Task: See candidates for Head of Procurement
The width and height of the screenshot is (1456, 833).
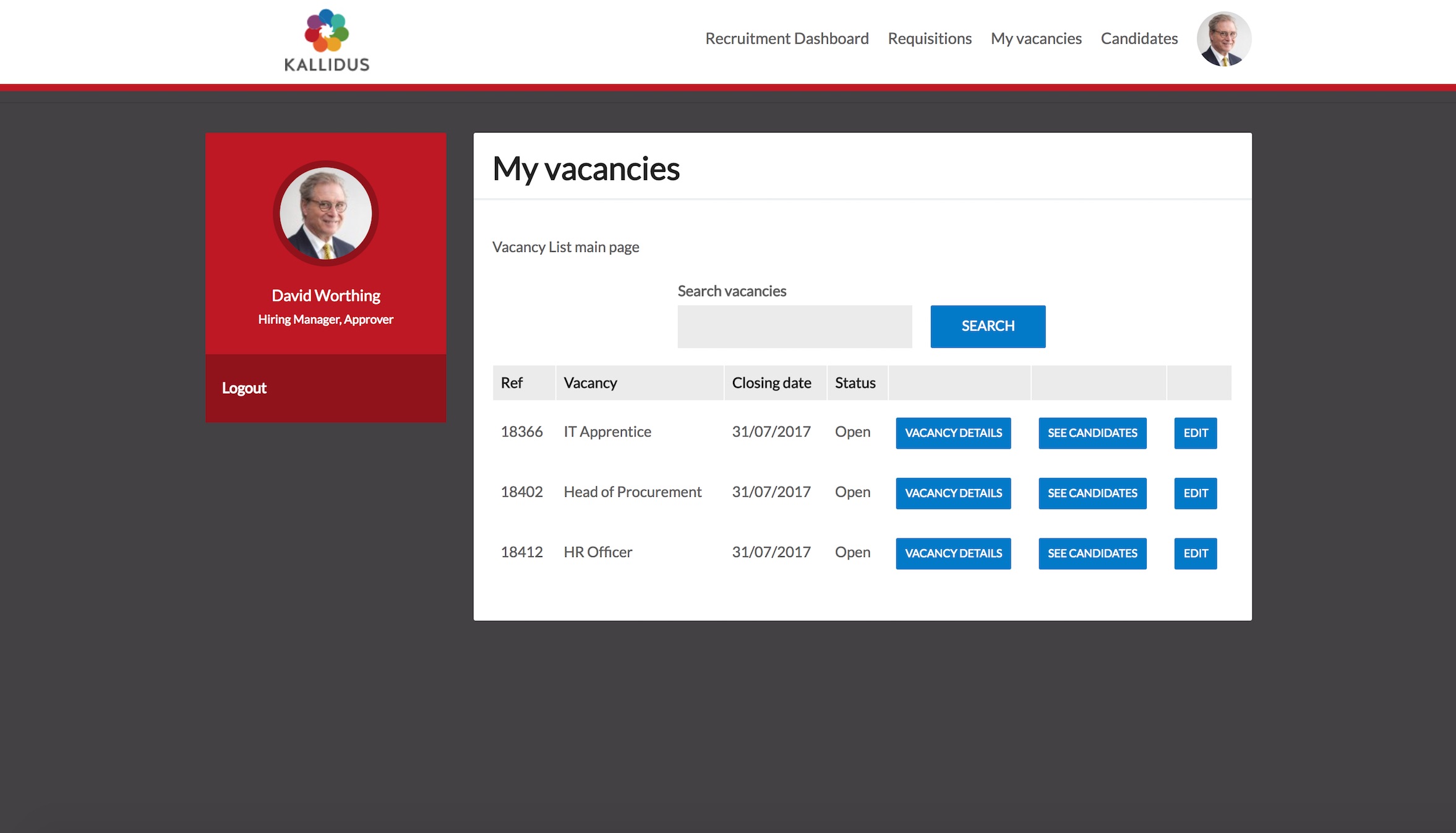Action: pos(1092,493)
